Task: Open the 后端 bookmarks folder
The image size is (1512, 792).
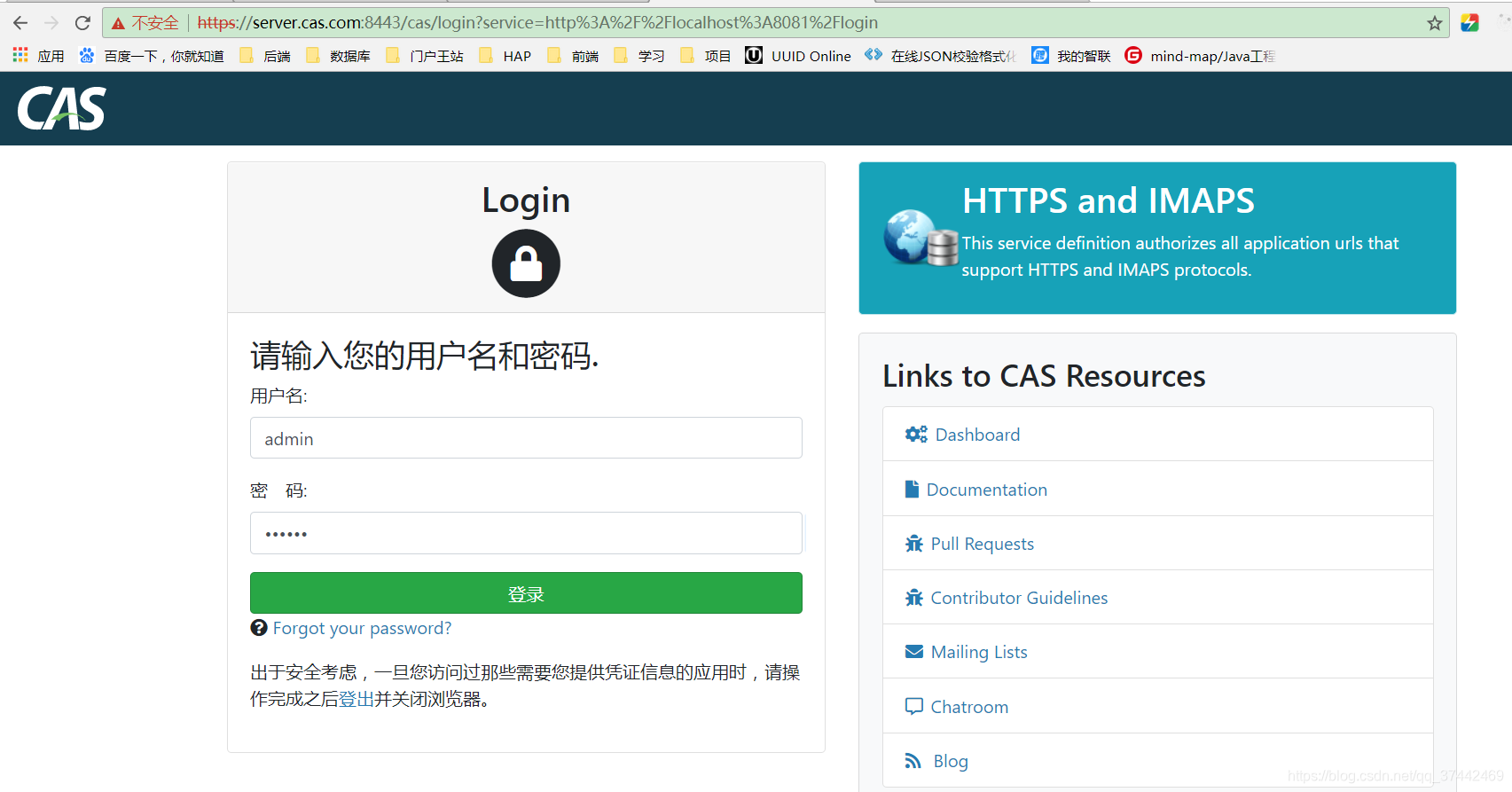Action: [265, 56]
